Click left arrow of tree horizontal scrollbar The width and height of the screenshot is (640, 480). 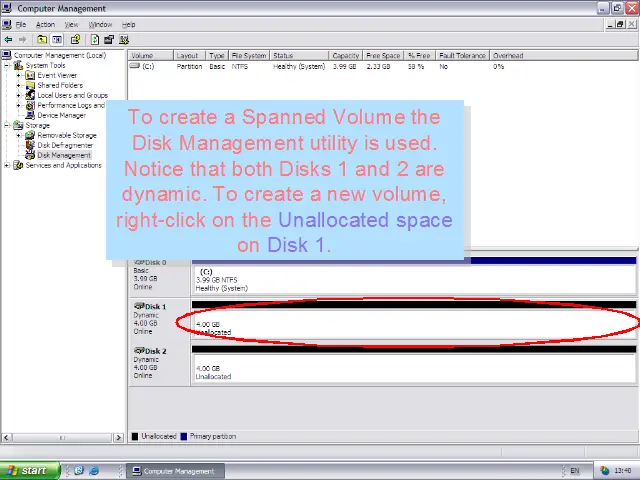click(x=6, y=438)
